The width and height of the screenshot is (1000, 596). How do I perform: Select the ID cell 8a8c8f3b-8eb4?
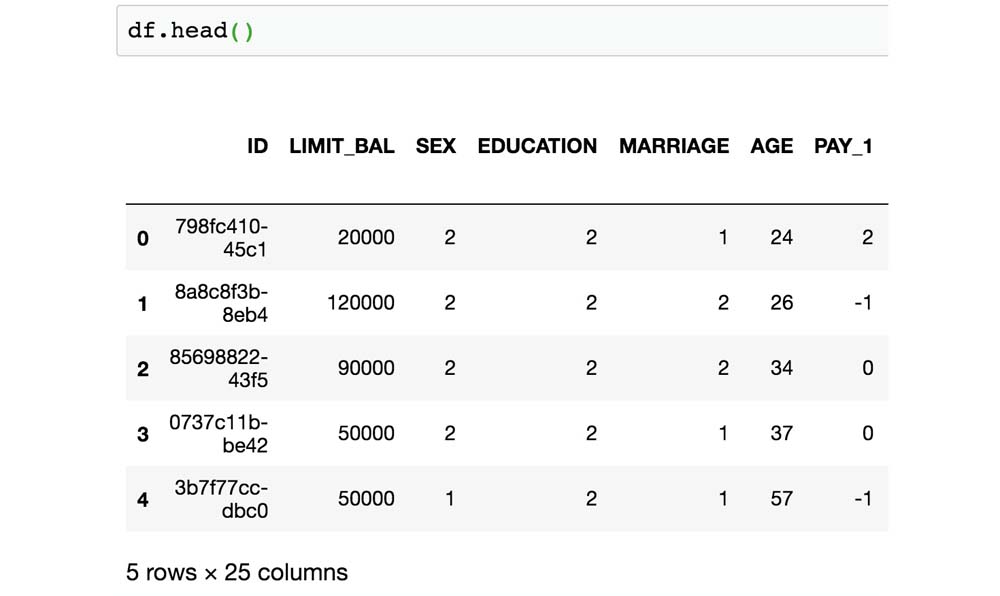click(221, 303)
